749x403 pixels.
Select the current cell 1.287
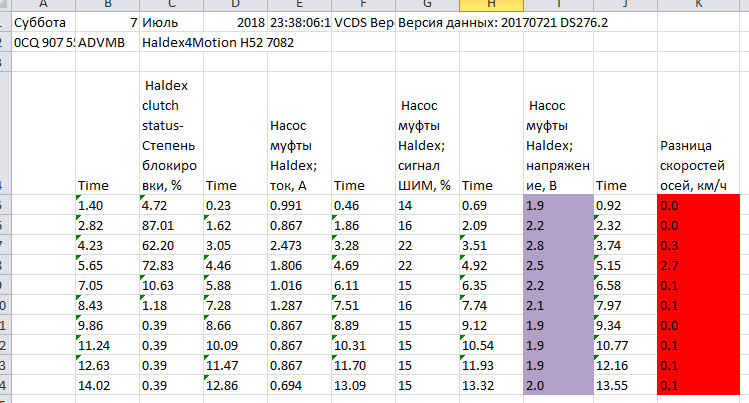coord(300,305)
